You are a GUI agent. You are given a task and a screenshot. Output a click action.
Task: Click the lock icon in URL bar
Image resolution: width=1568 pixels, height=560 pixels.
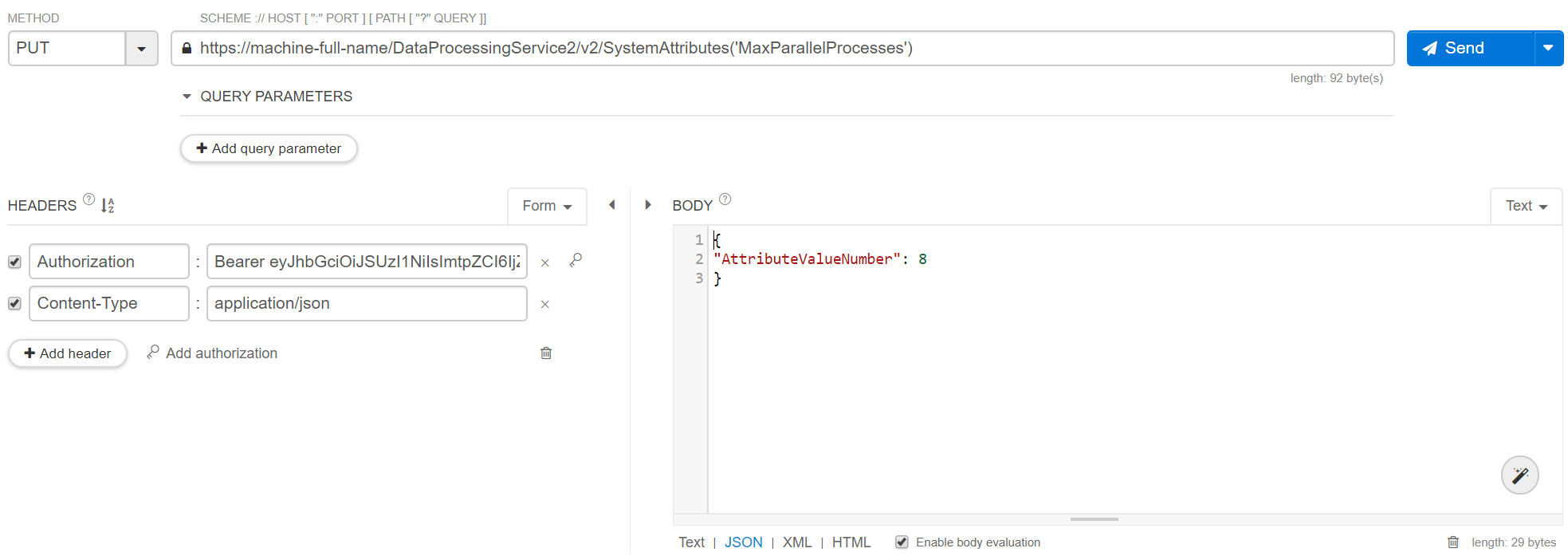pyautogui.click(x=187, y=49)
